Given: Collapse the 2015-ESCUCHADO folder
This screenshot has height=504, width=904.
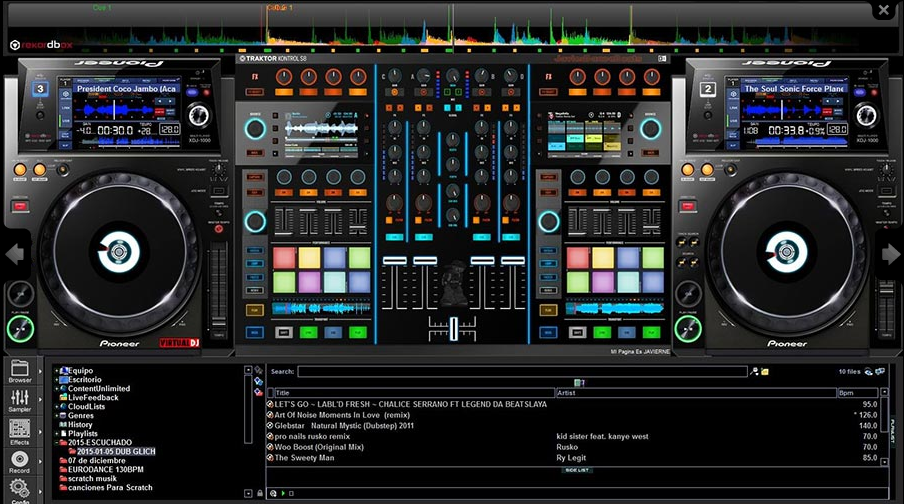Looking at the screenshot, I should click(56, 443).
